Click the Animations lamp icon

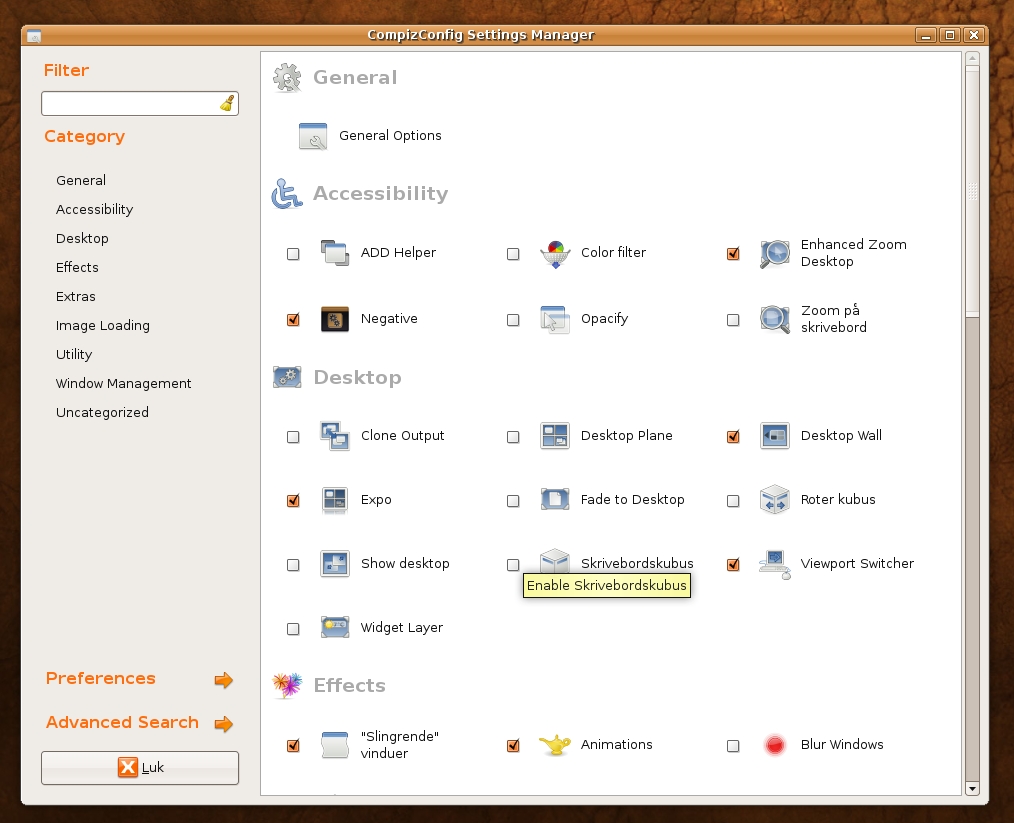tap(554, 745)
